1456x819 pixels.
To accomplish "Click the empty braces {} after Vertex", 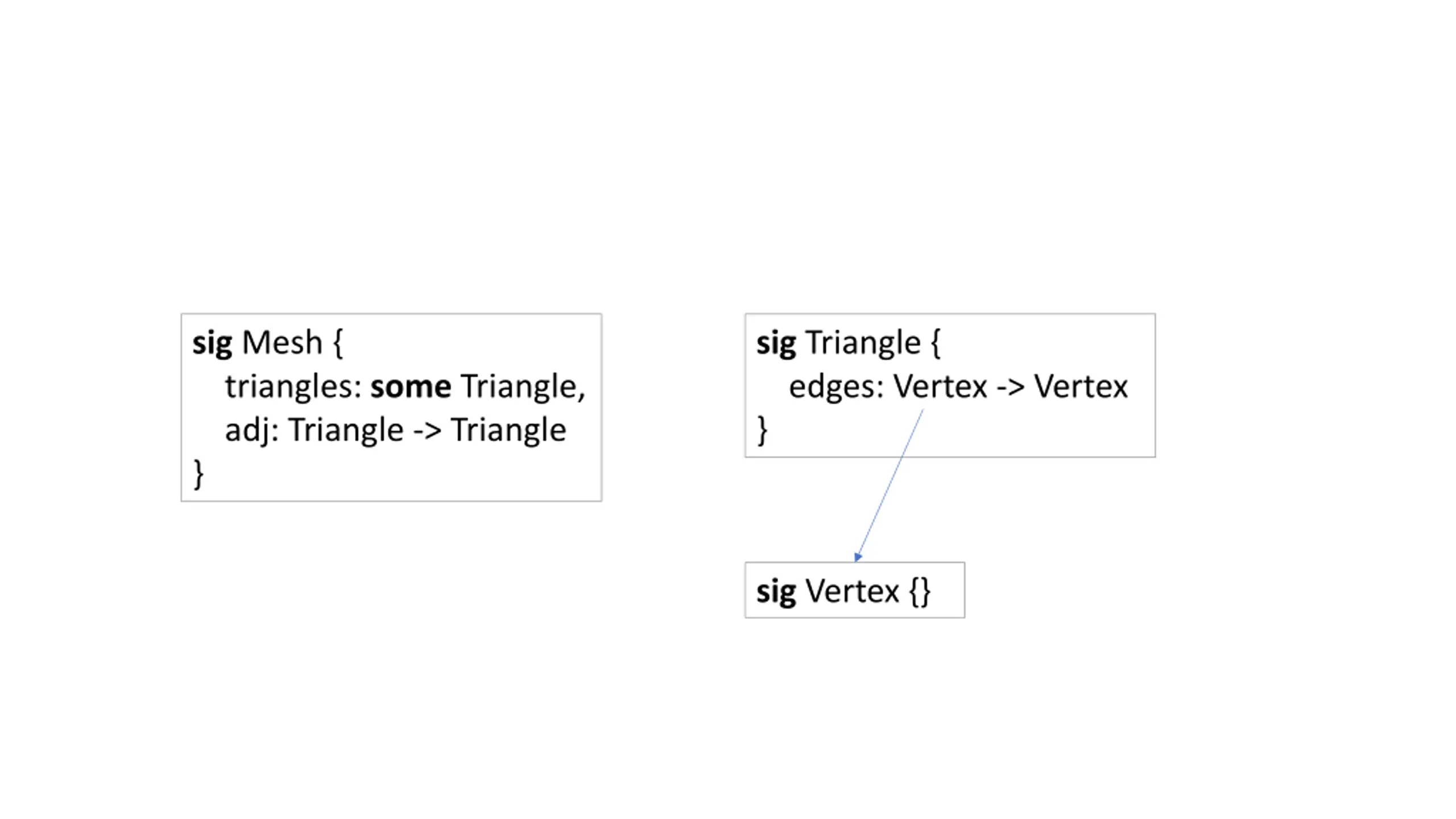I will pos(919,591).
